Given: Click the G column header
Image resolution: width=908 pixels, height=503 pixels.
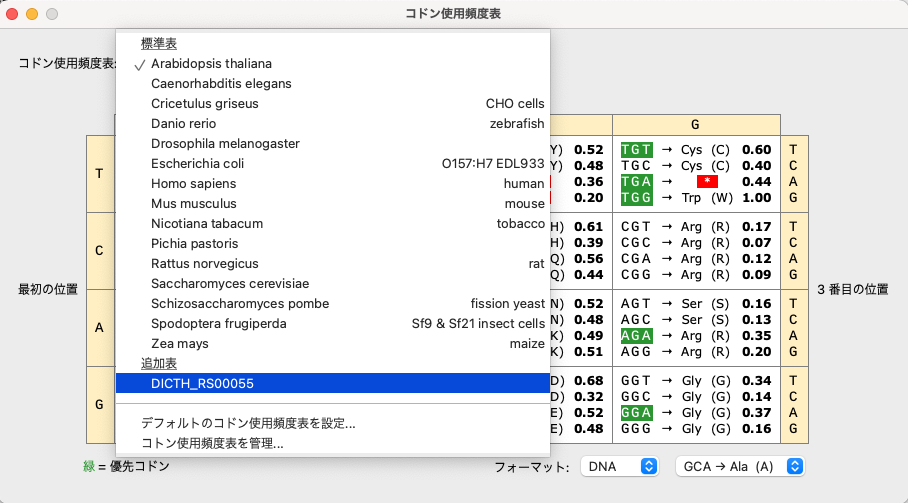Looking at the screenshot, I should point(696,125).
